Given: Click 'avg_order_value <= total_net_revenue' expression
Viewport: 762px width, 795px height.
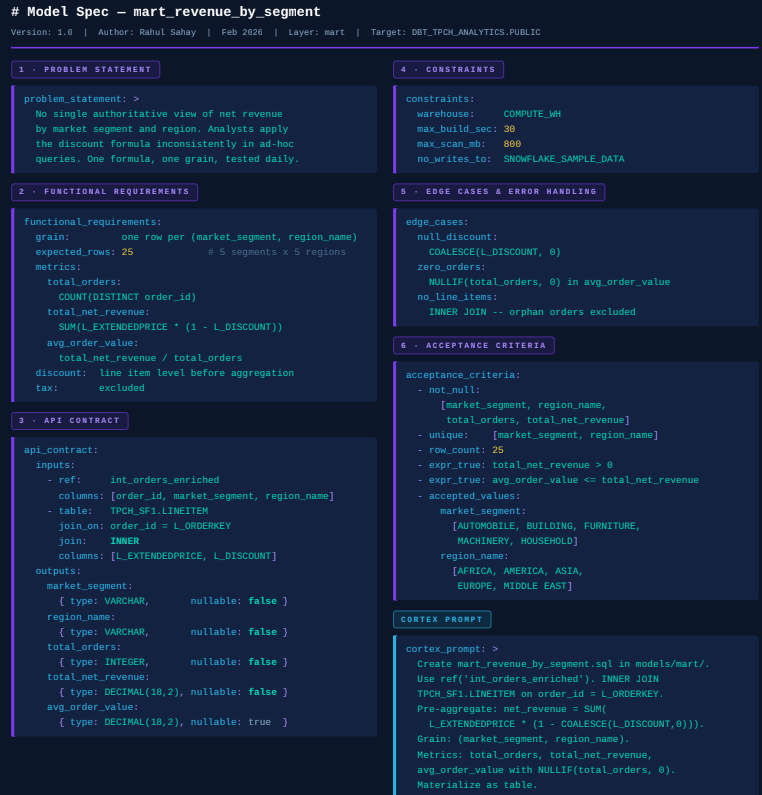Looking at the screenshot, I should (x=596, y=480).
